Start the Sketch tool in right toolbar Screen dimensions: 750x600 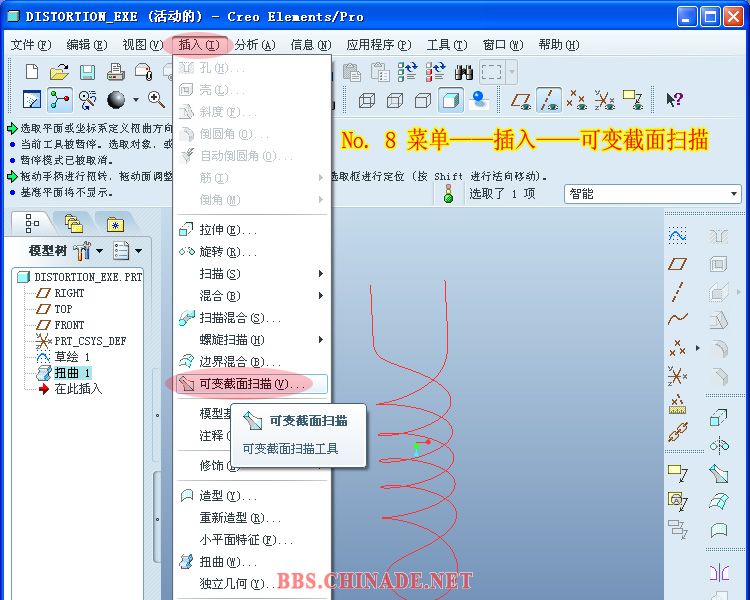(677, 235)
